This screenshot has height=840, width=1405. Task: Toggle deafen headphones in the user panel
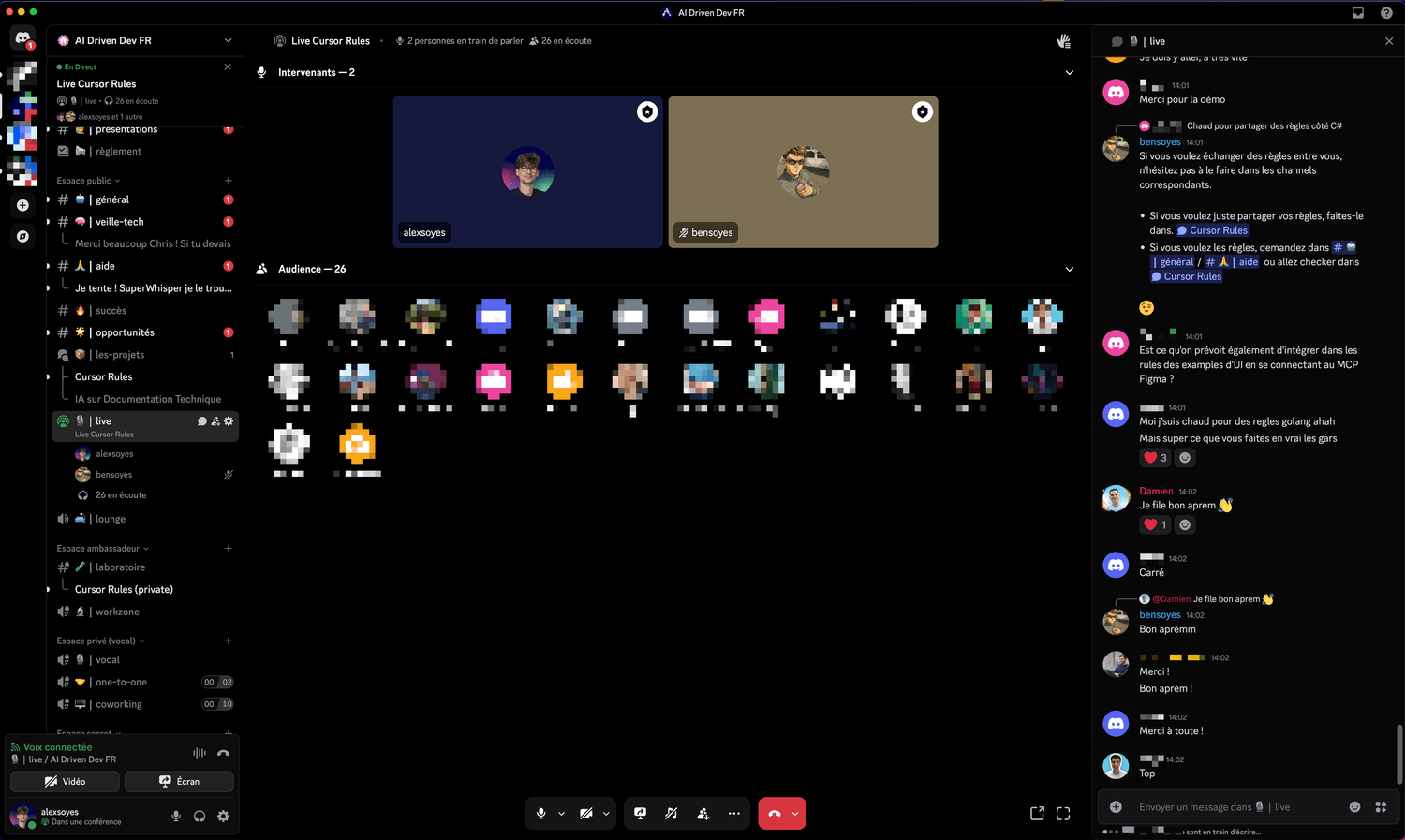click(x=200, y=816)
